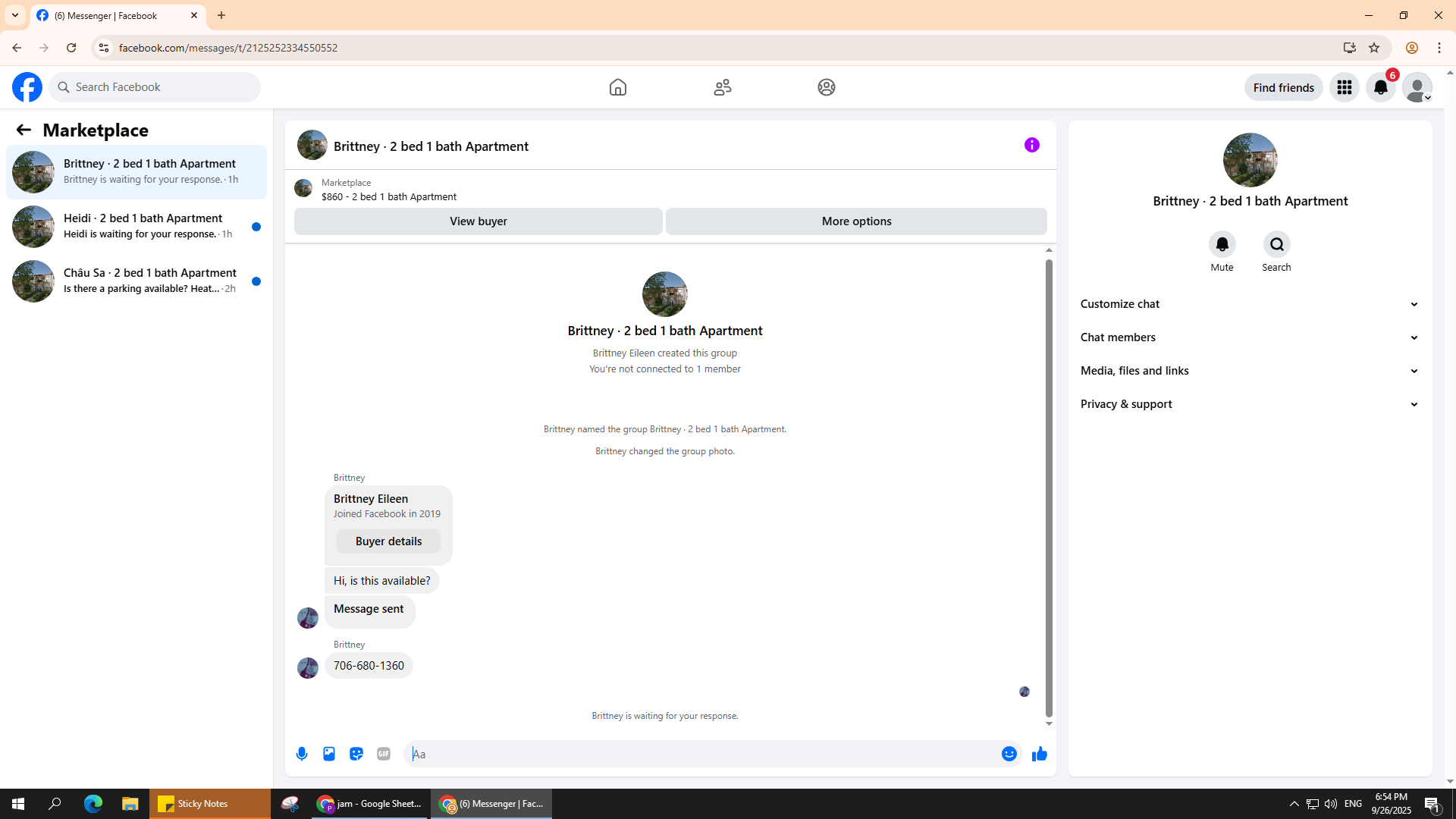Toggle the purple conversation info icon
The image size is (1456, 819).
(x=1031, y=145)
